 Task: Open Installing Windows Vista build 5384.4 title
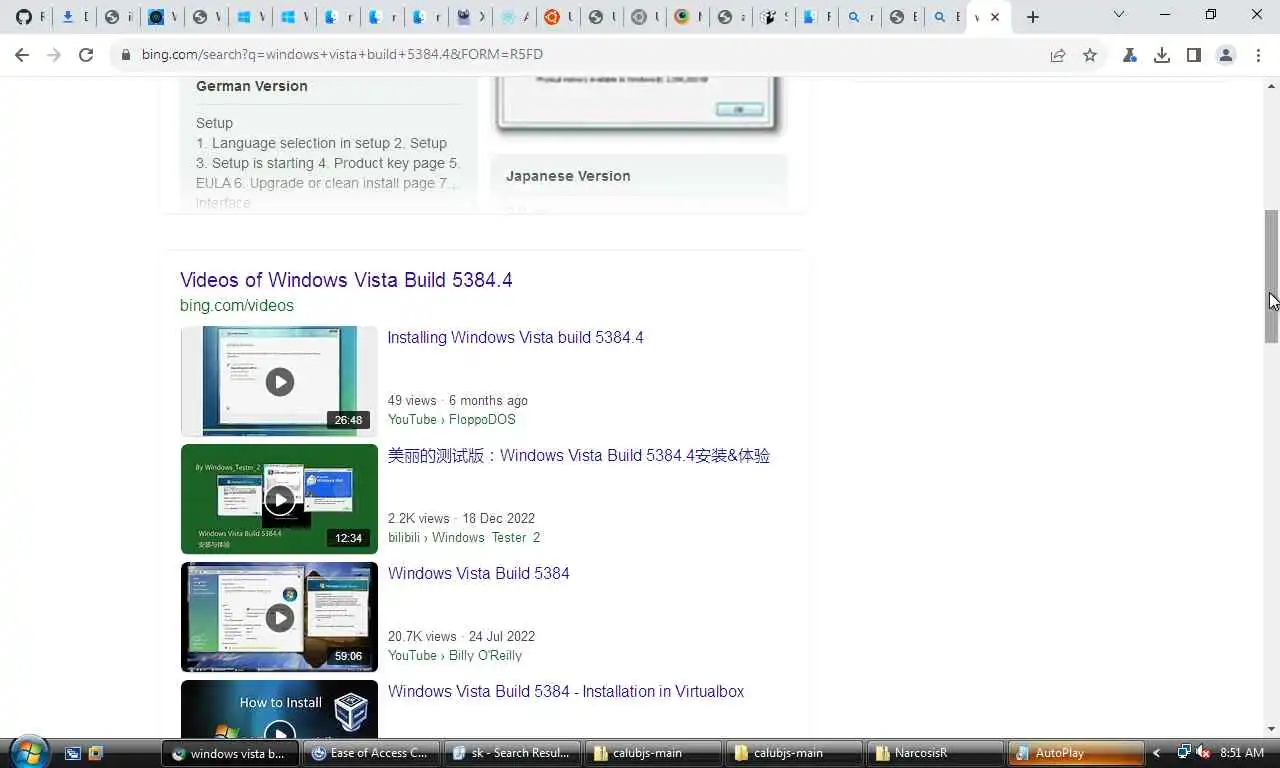(x=515, y=338)
